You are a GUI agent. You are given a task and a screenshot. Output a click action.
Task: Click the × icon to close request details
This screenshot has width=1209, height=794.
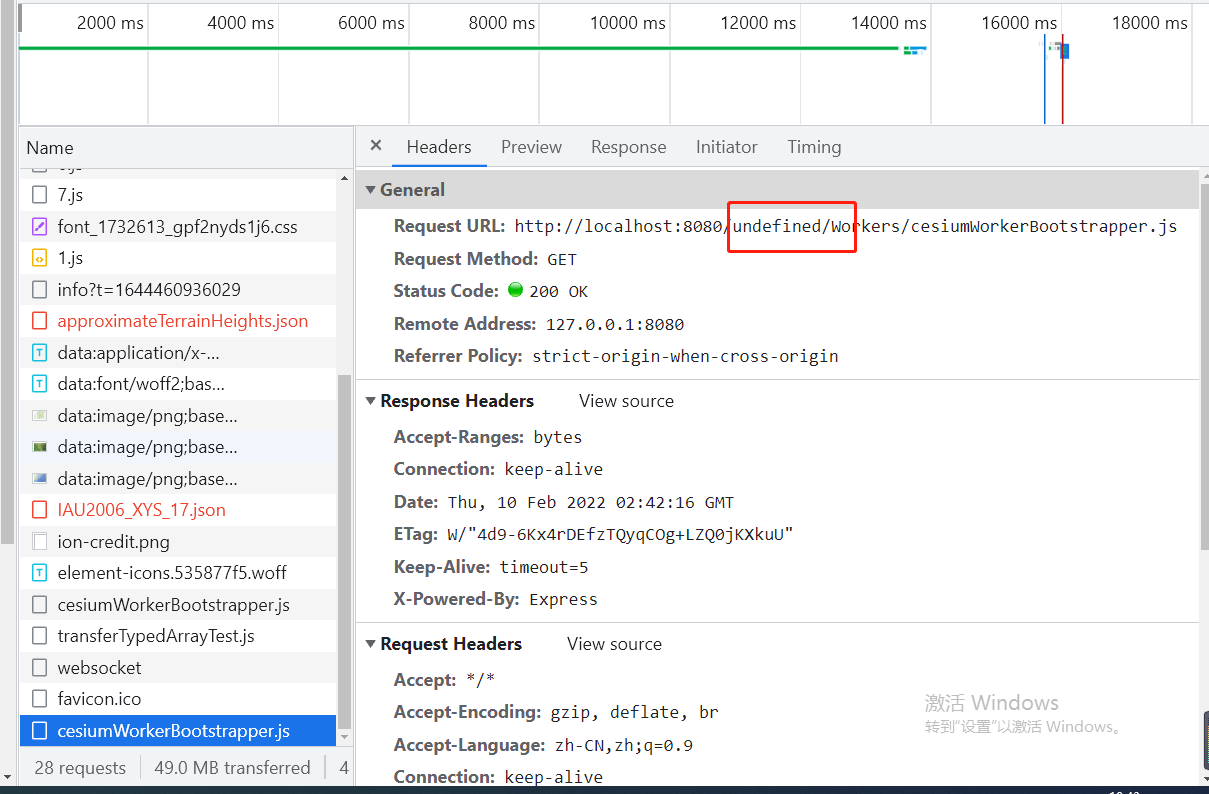pyautogui.click(x=375, y=146)
